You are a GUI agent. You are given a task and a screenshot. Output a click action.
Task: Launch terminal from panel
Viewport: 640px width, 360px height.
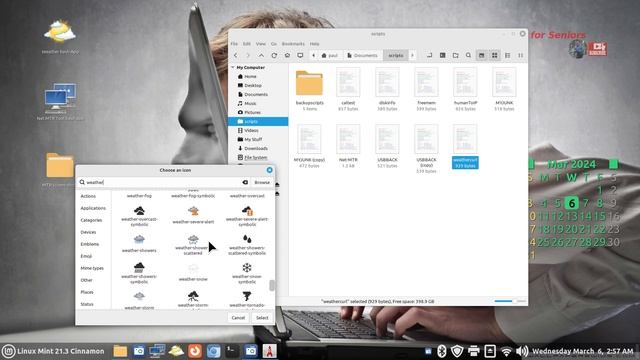232,351
